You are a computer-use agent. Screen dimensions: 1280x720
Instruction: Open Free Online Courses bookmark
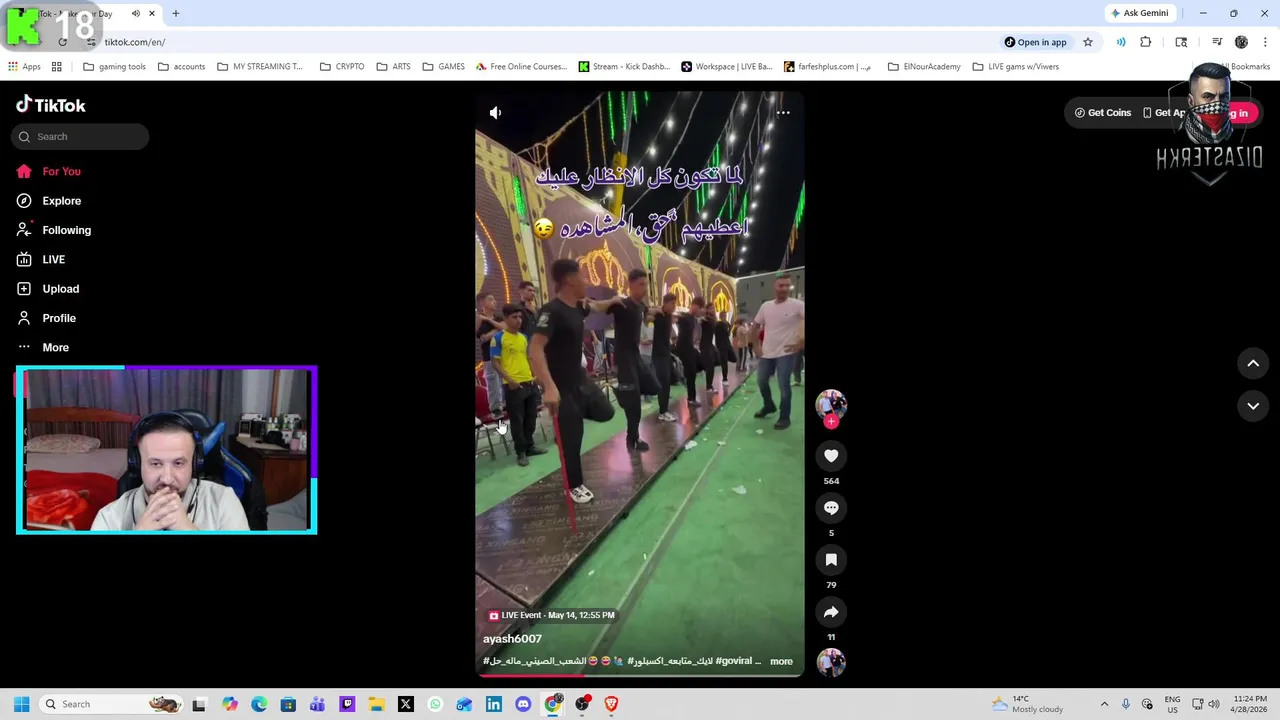521,67
